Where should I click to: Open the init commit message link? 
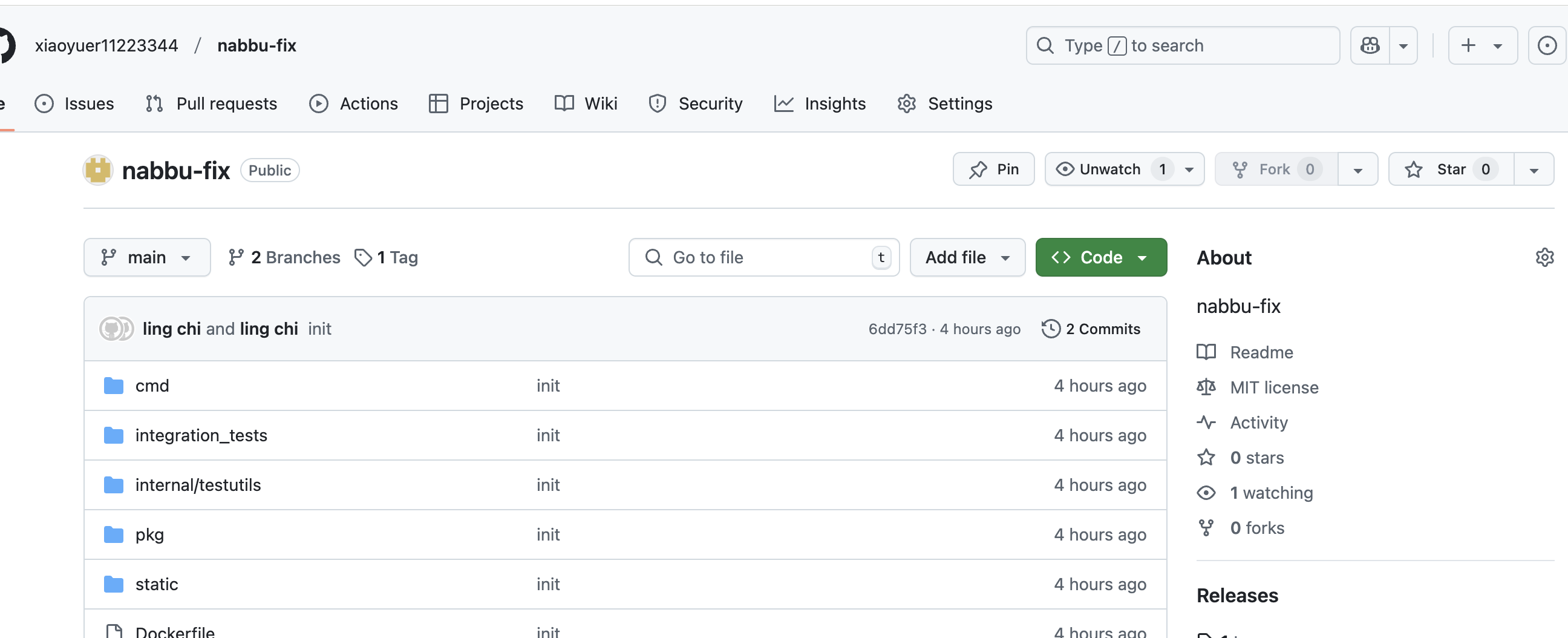click(319, 329)
